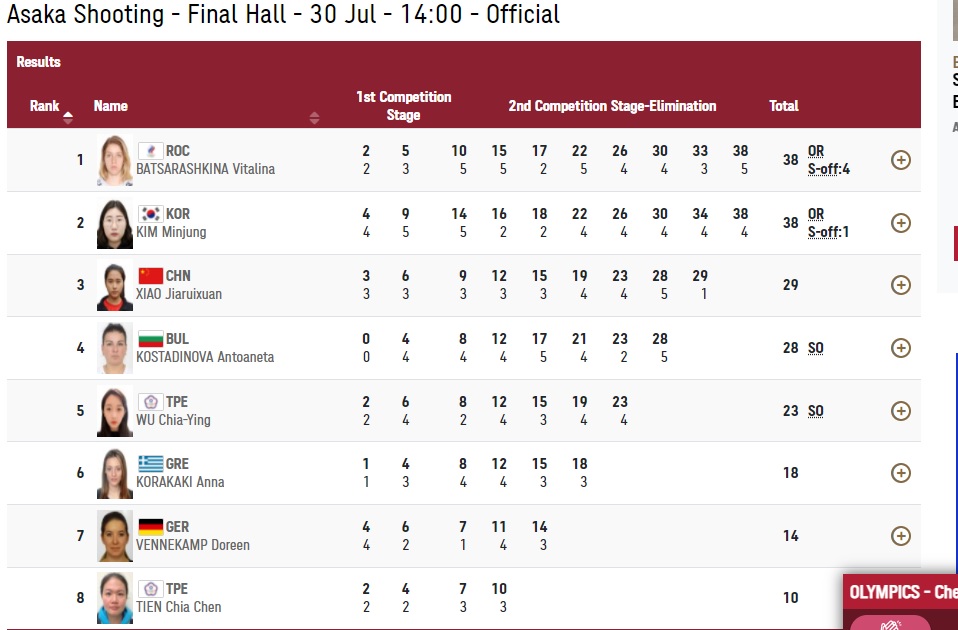Click plus icon on Xiao Jiaruixuan's row
This screenshot has width=958, height=630.
pos(900,285)
